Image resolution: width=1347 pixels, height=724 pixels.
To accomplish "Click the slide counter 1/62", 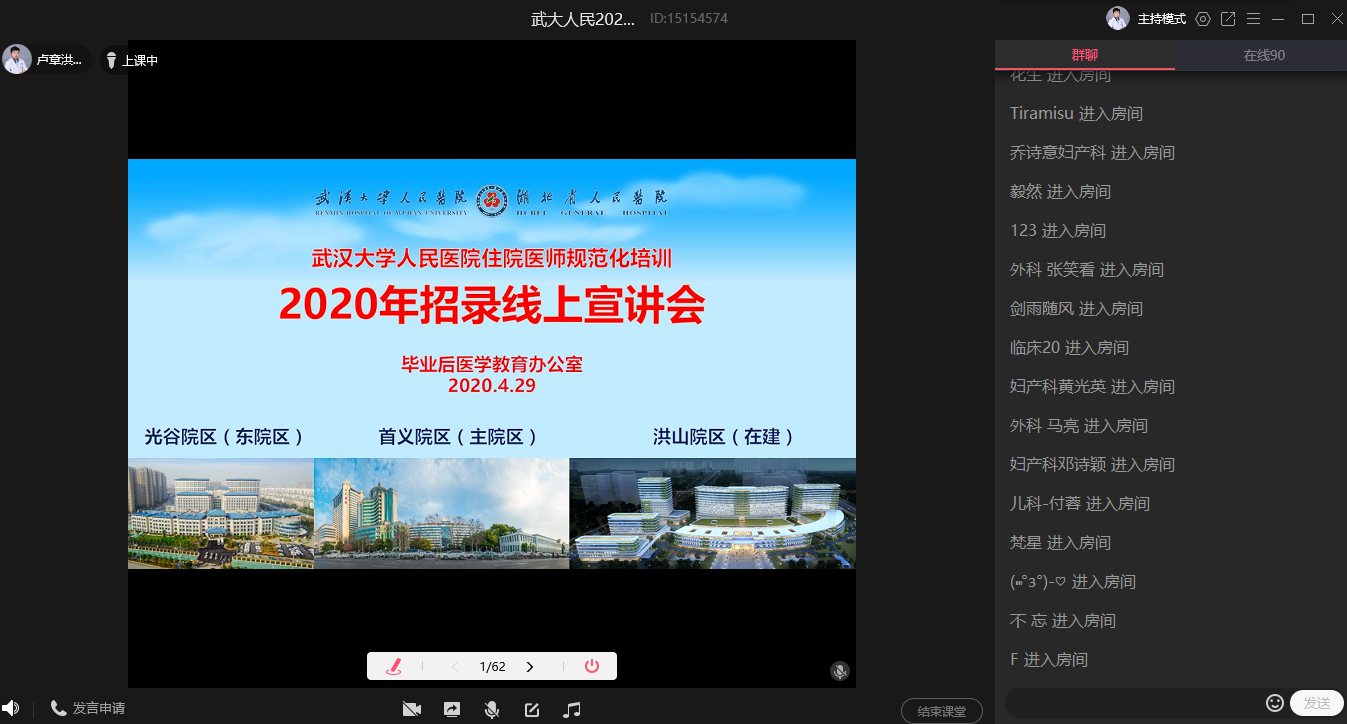I will coord(492,666).
